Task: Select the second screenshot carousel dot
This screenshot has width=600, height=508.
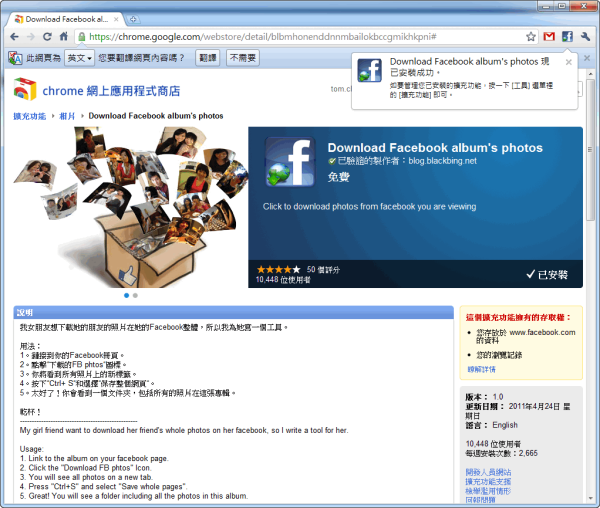Action: click(x=135, y=295)
